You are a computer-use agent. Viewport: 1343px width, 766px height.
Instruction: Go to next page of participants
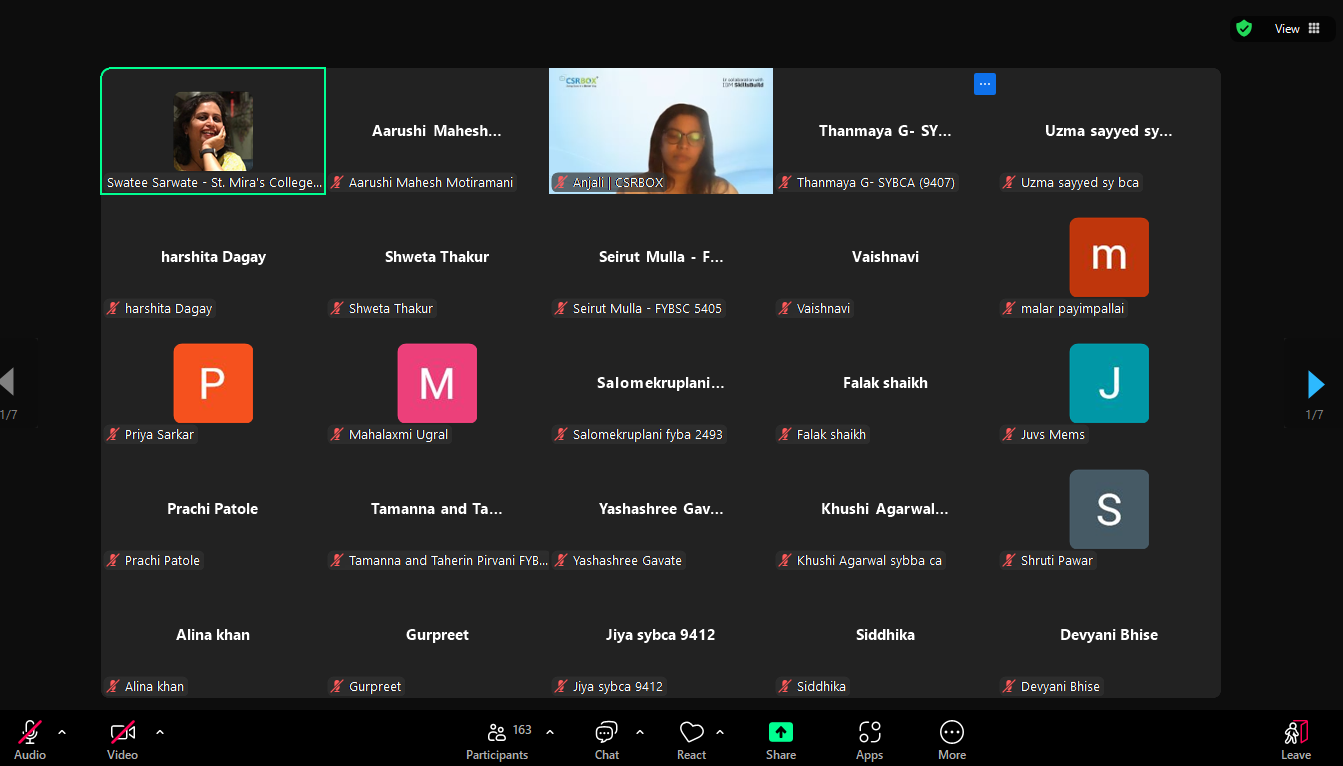coord(1316,384)
